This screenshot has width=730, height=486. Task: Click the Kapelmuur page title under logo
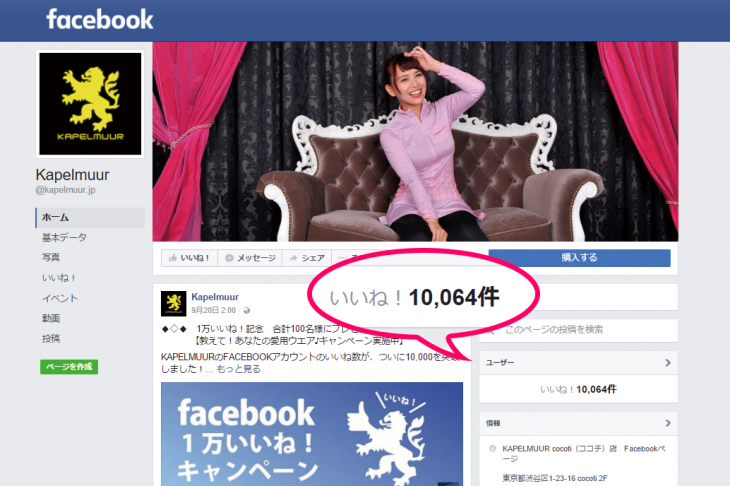73,175
